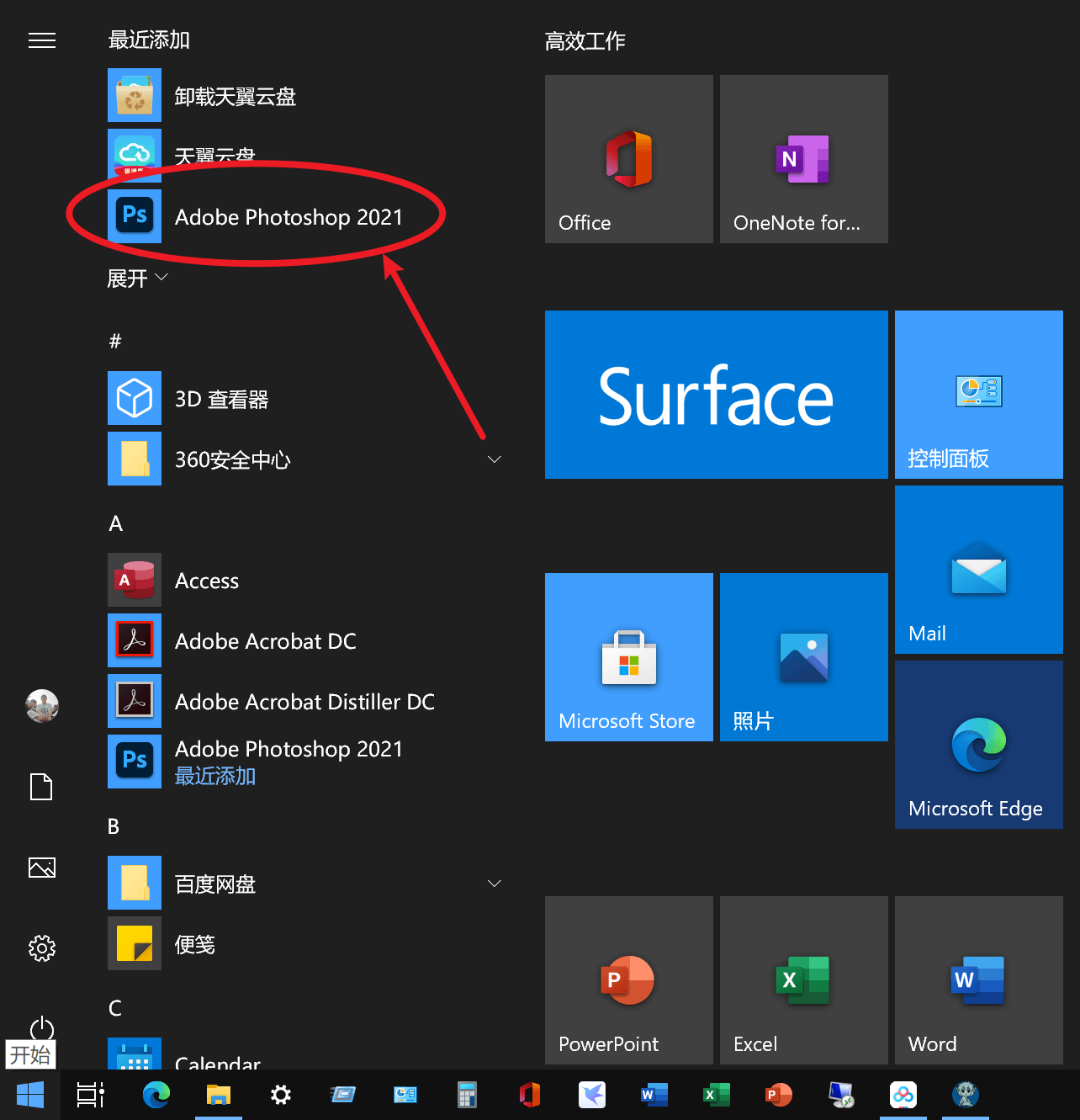Click the B letter group header
1080x1120 pixels.
pos(114,826)
